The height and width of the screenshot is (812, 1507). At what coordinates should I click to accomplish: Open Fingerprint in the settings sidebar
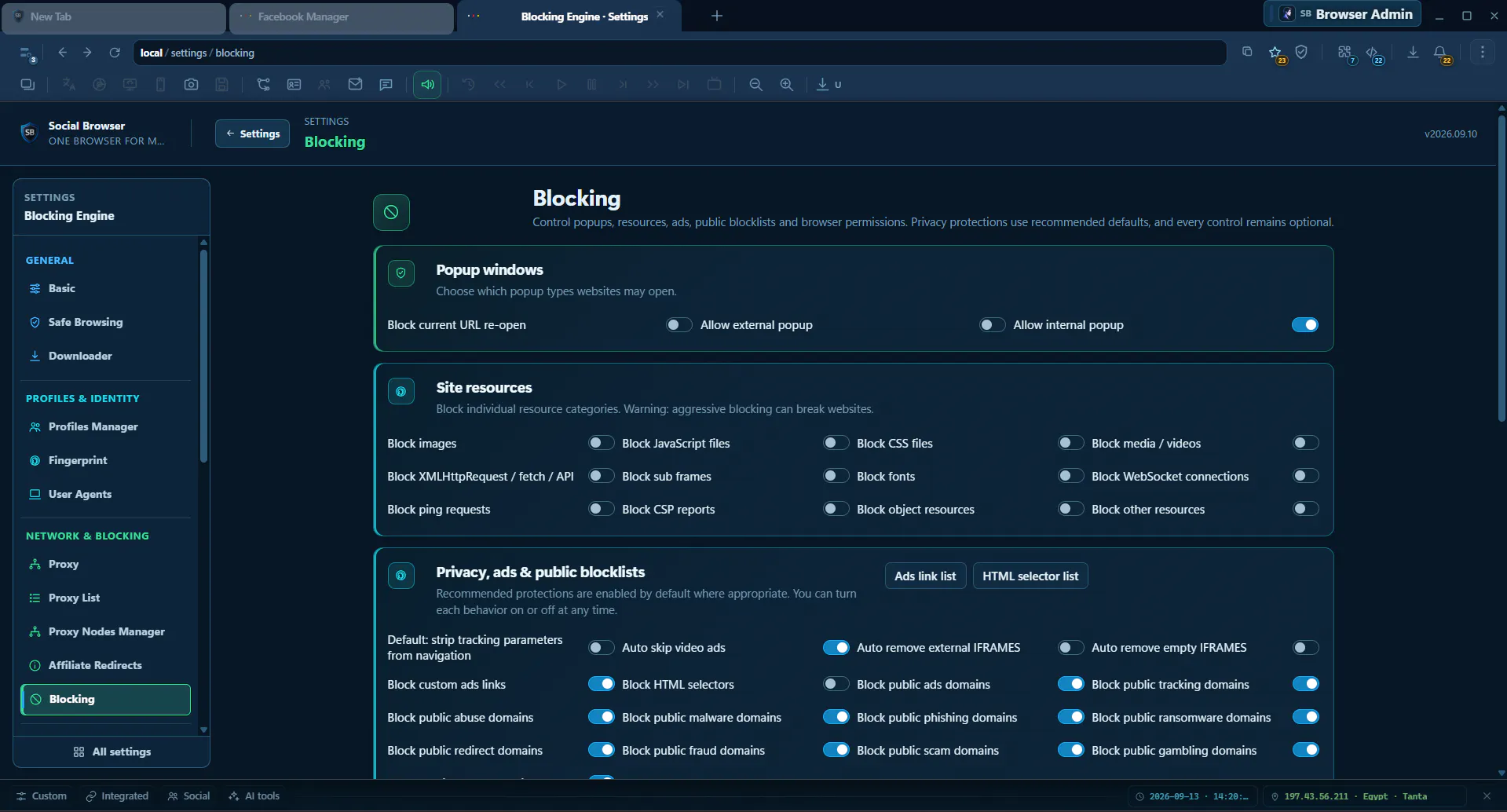[105, 460]
